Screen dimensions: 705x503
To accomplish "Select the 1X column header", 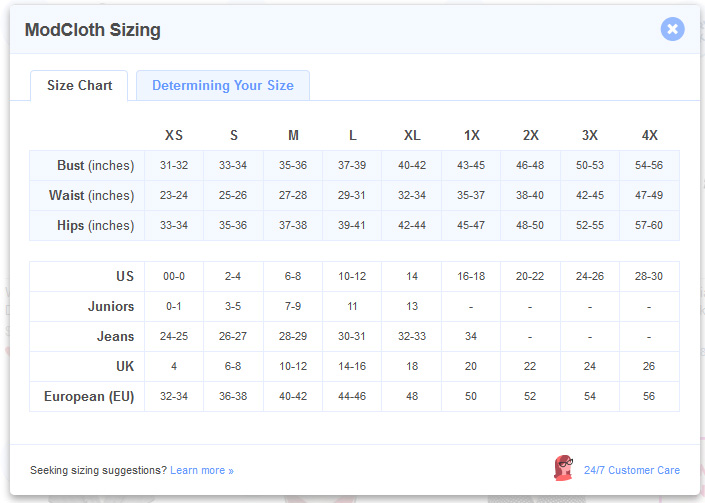I will pyautogui.click(x=472, y=135).
